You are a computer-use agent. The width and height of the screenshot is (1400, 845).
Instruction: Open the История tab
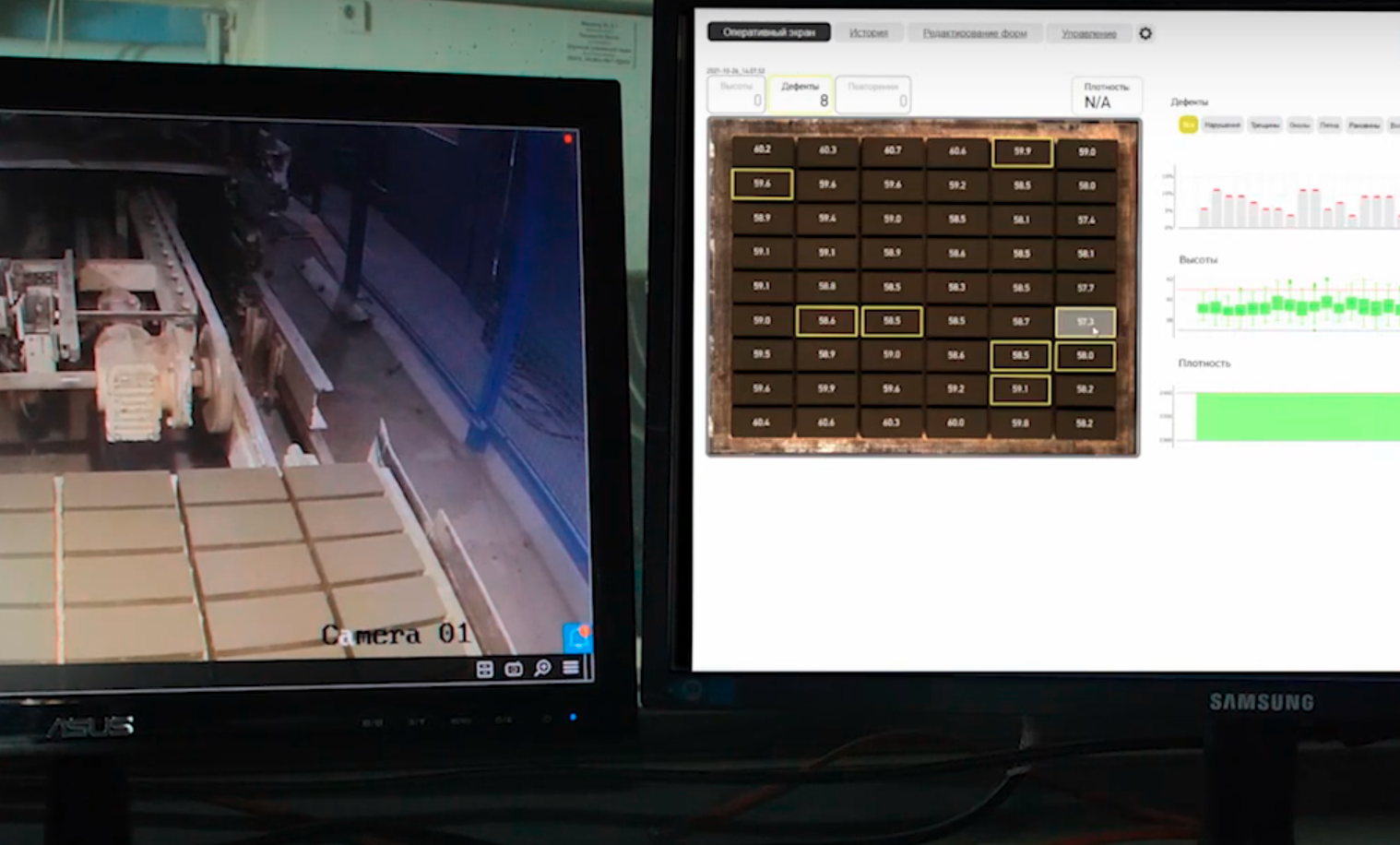tap(869, 32)
